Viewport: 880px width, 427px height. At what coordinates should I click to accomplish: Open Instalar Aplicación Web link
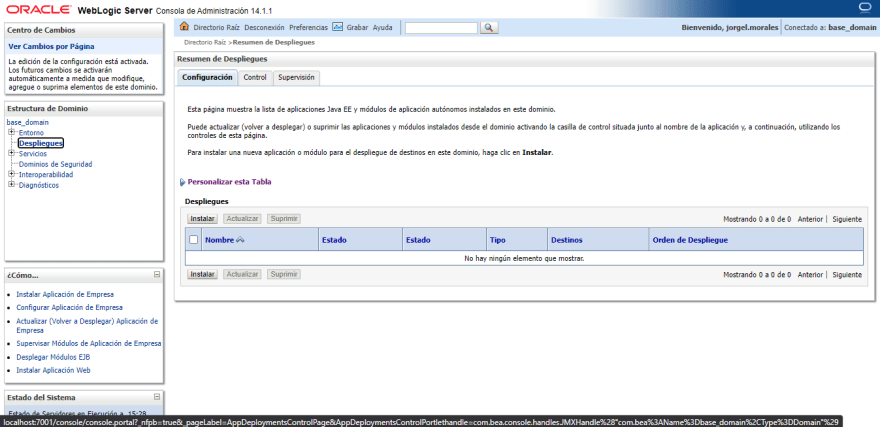click(x=53, y=370)
